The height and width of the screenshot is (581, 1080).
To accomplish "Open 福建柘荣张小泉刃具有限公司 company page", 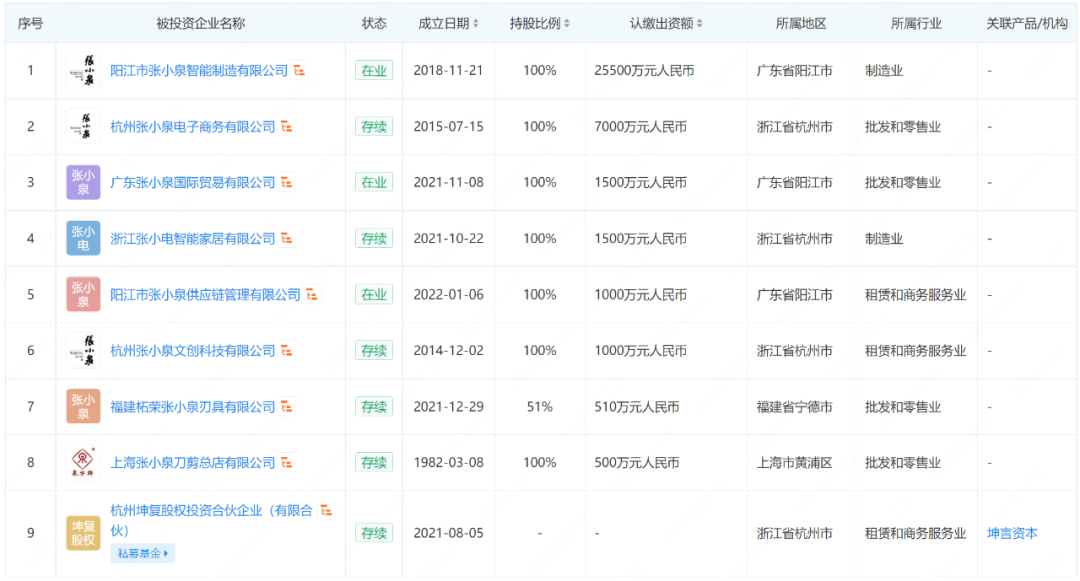I will point(192,407).
